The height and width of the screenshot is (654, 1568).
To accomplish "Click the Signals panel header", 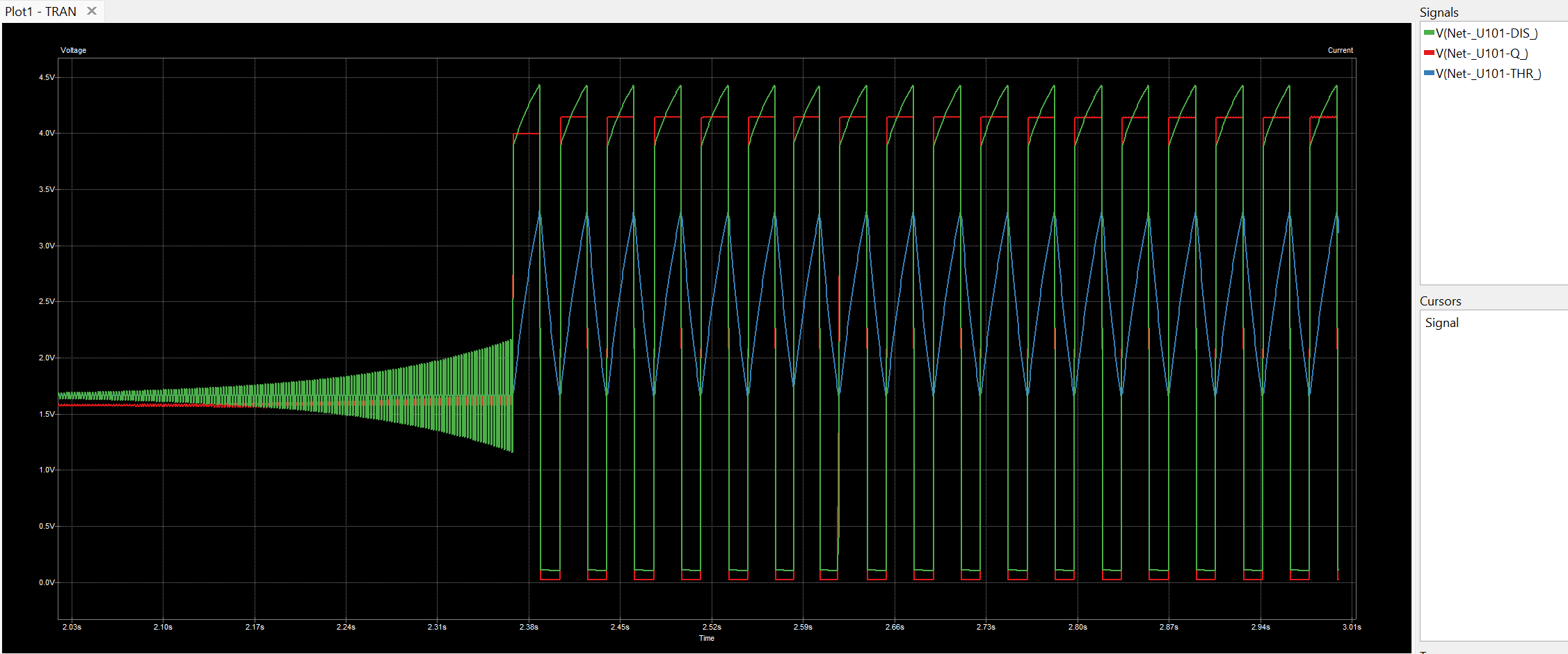I will point(1439,13).
